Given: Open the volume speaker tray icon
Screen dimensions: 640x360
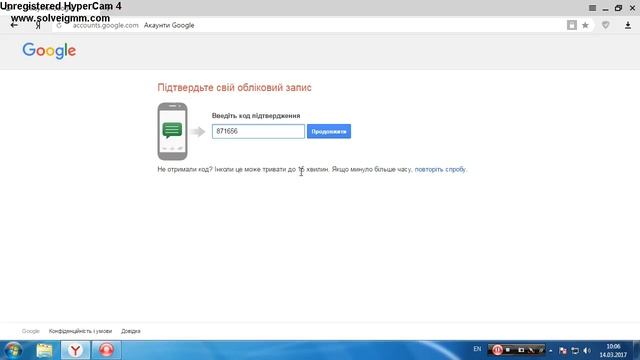Looking at the screenshot, I should (x=587, y=351).
